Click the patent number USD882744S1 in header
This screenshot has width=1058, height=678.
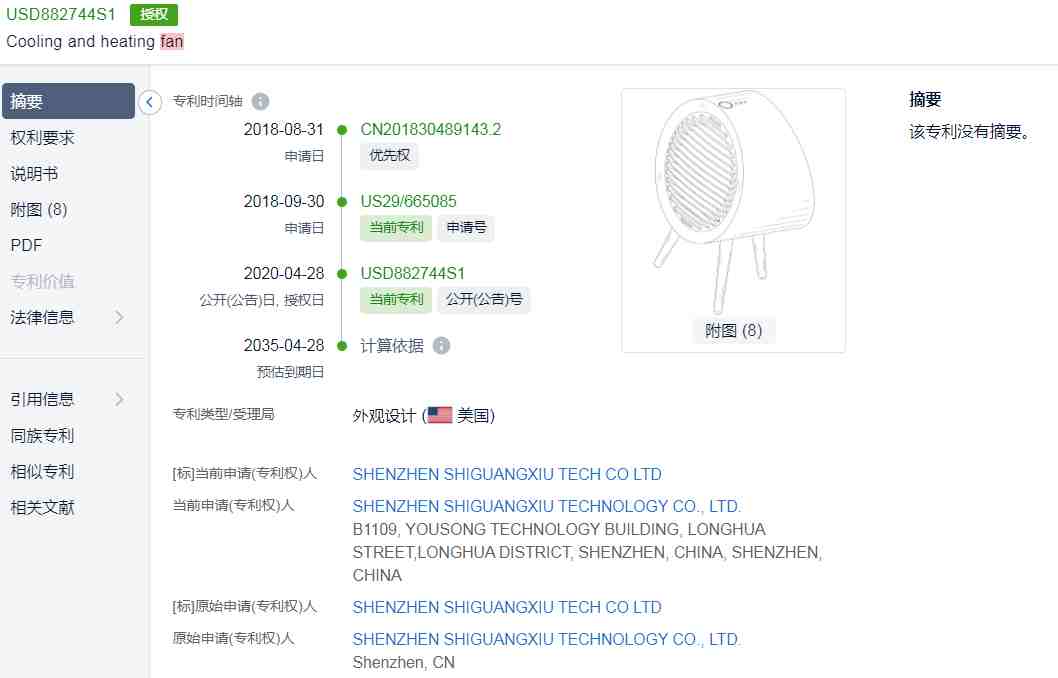[x=61, y=14]
